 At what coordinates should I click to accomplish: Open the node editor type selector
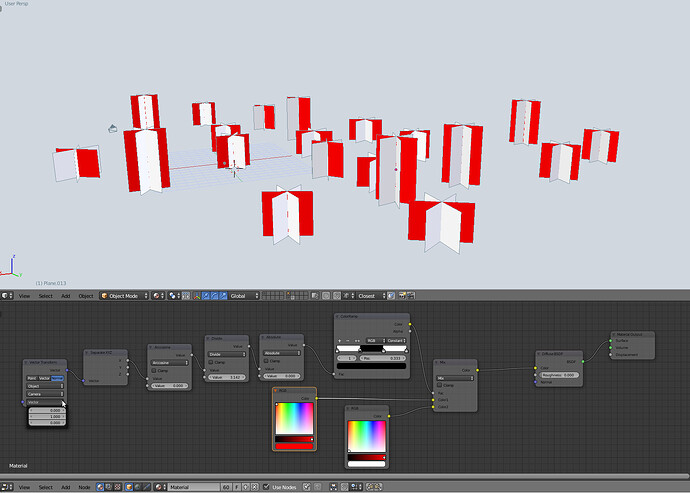[x=6, y=487]
